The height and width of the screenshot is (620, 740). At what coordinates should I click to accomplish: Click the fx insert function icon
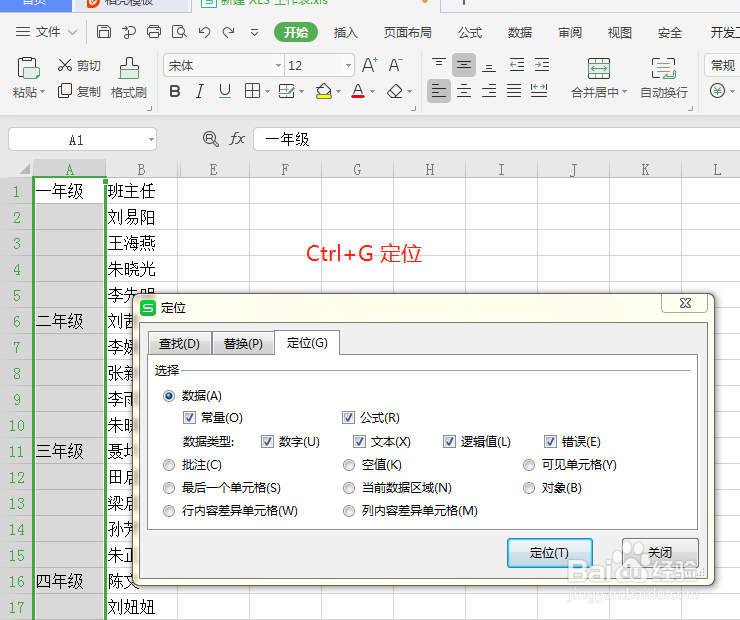pos(237,139)
